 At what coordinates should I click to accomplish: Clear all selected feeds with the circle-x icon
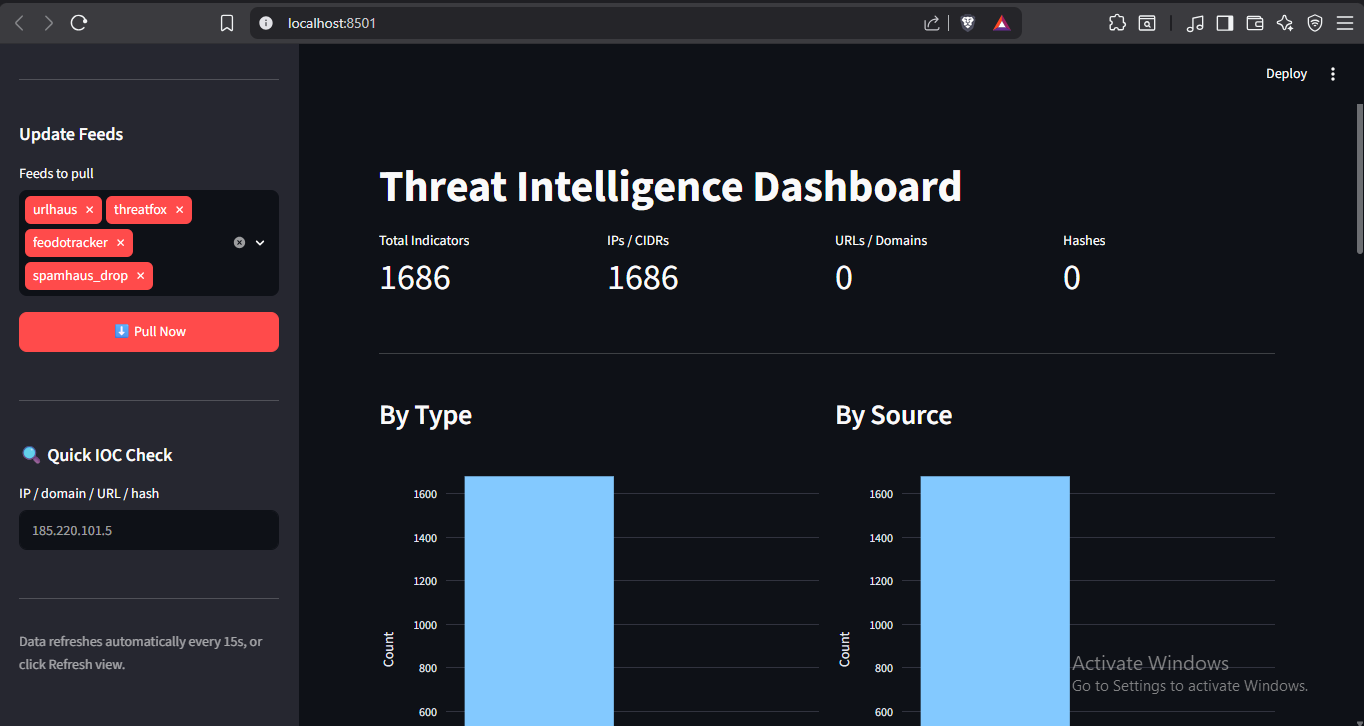(239, 242)
